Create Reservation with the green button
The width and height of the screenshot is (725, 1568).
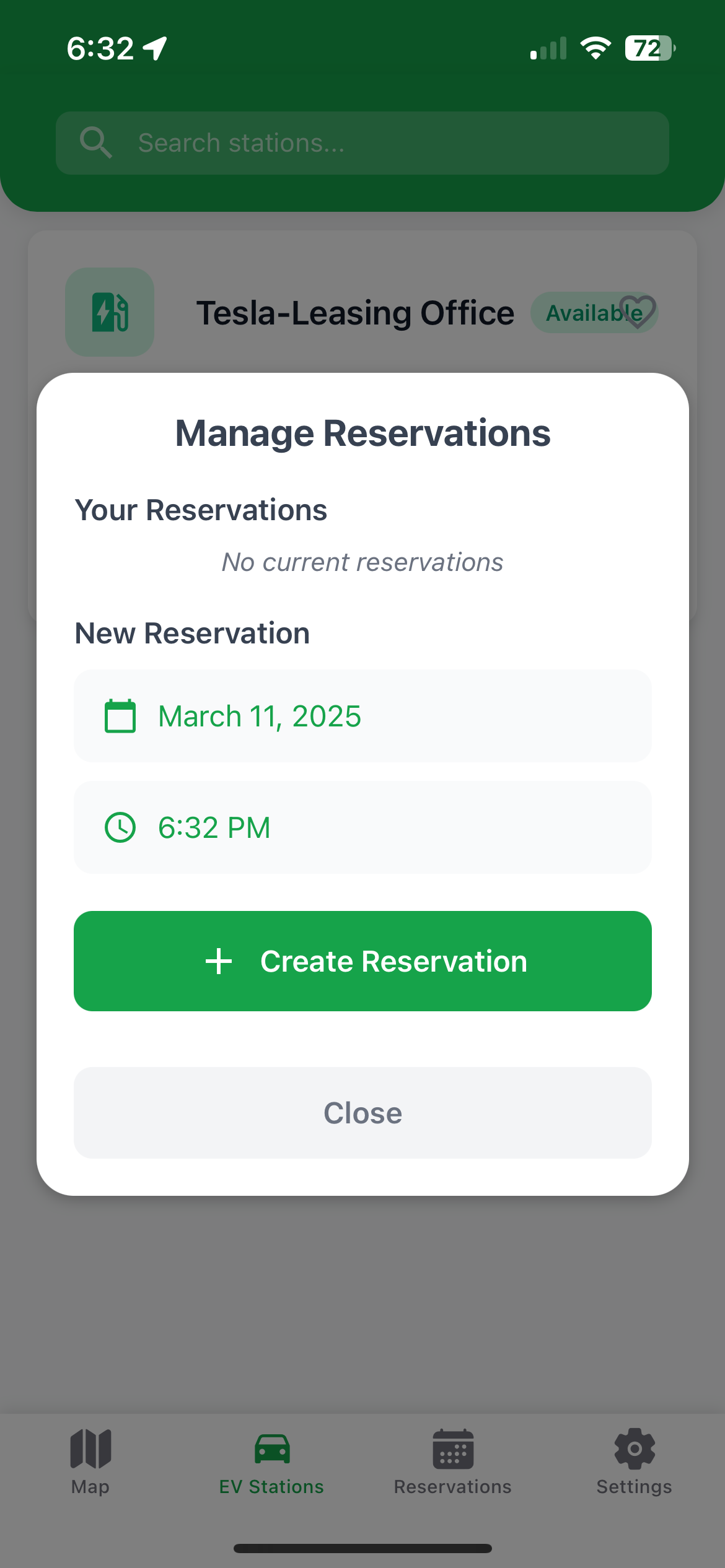tap(362, 961)
